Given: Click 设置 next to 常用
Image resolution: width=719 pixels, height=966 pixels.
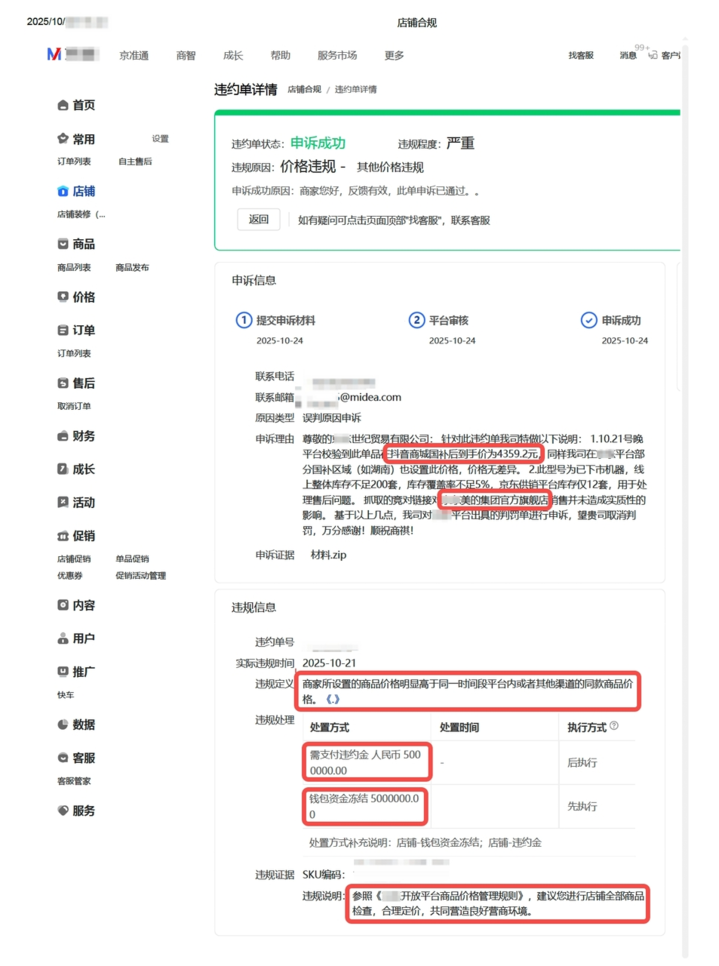Looking at the screenshot, I should [160, 140].
